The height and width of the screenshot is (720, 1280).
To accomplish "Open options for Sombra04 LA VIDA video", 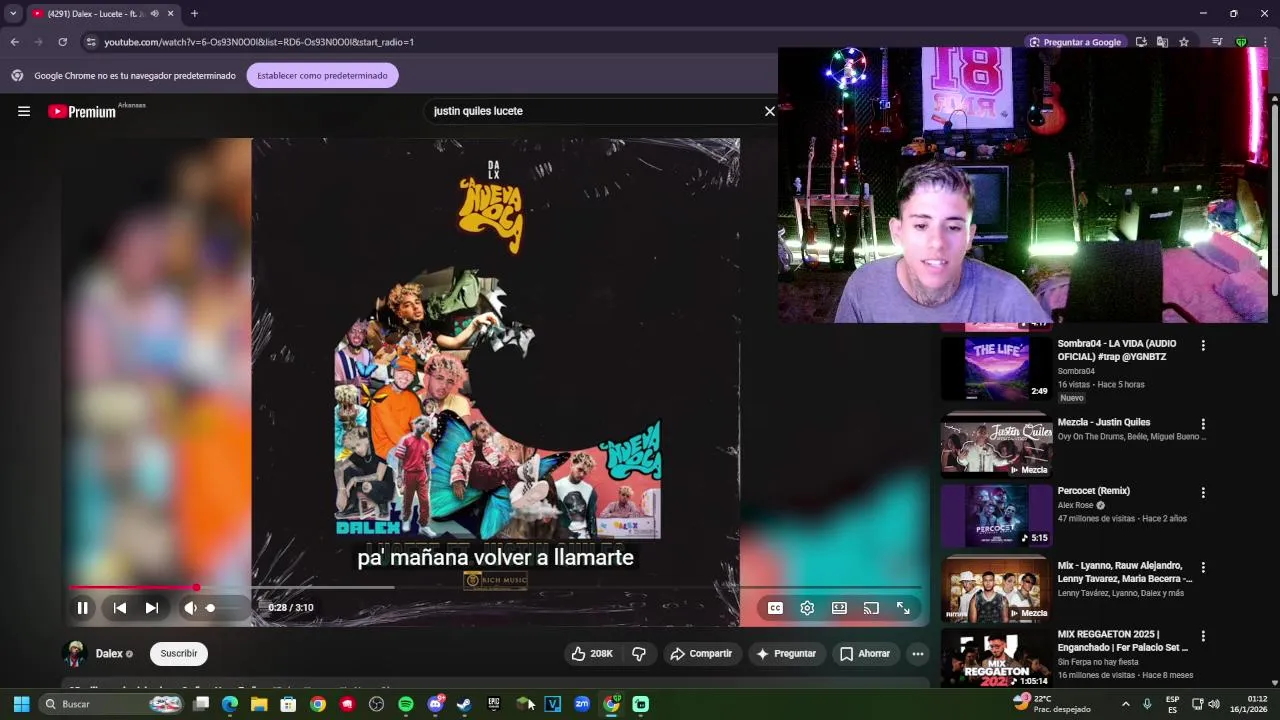I will pyautogui.click(x=1203, y=346).
